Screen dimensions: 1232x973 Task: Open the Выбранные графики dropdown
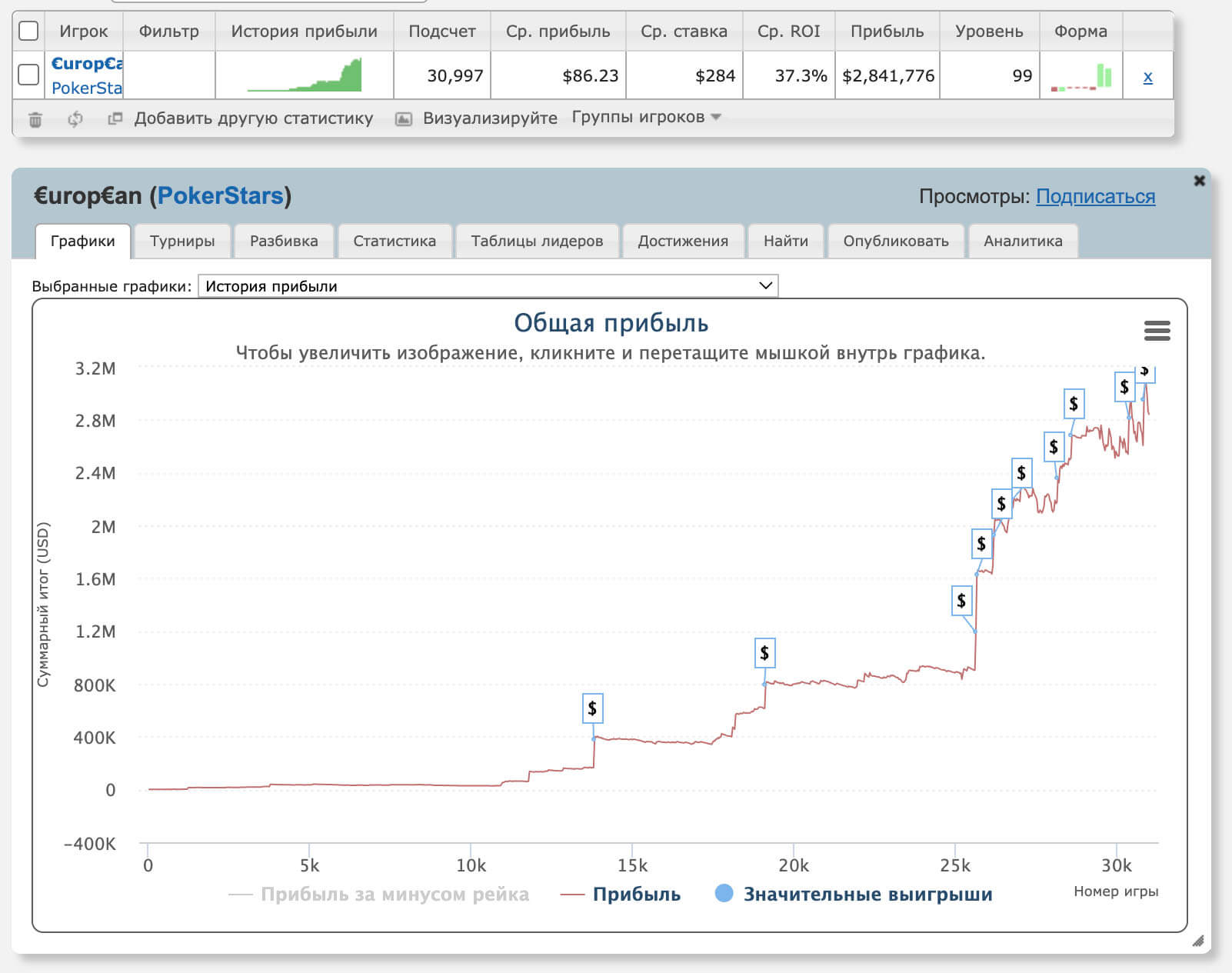coord(488,286)
